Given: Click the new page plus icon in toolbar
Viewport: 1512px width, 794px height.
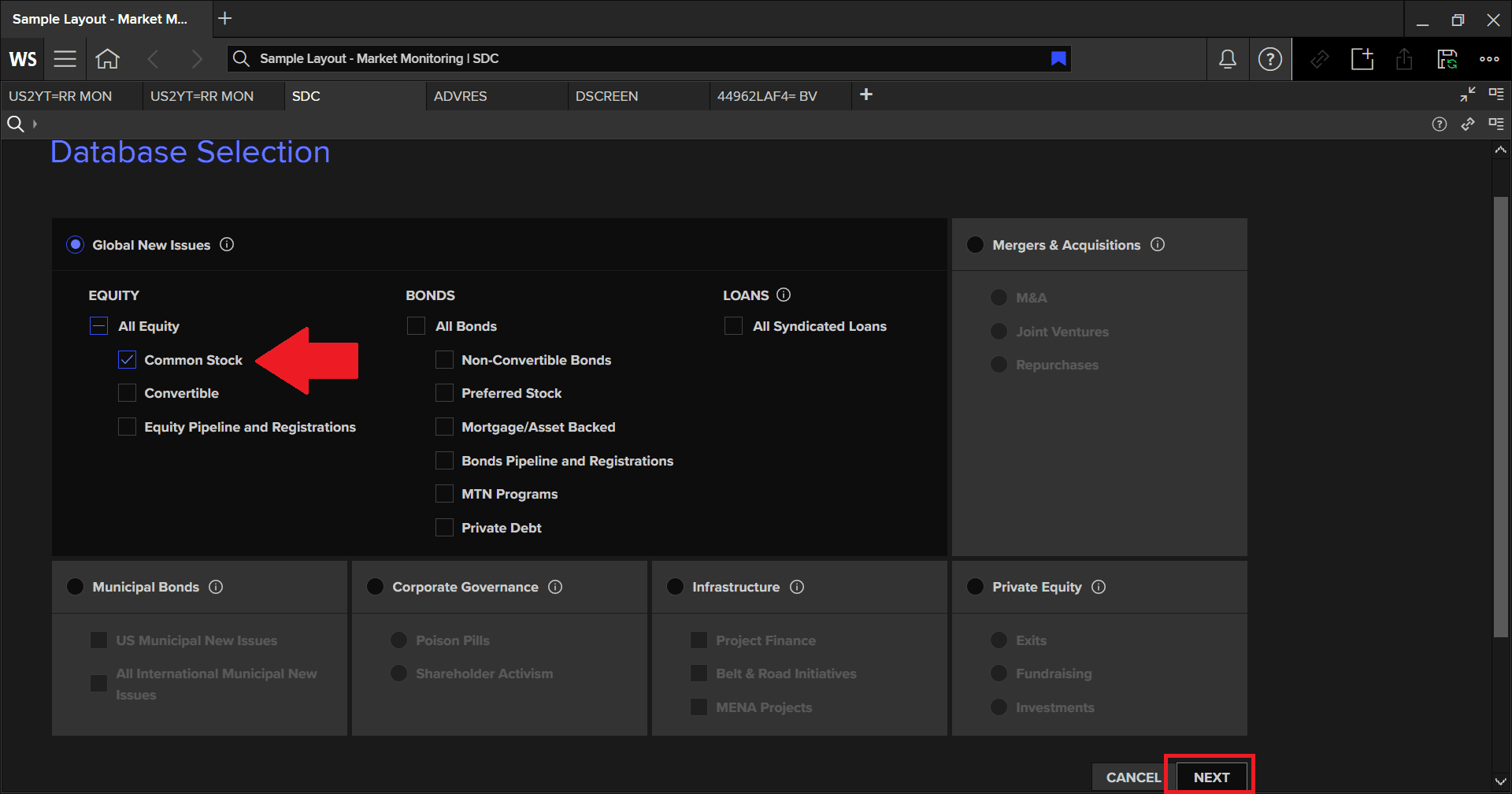Looking at the screenshot, I should tap(1362, 59).
